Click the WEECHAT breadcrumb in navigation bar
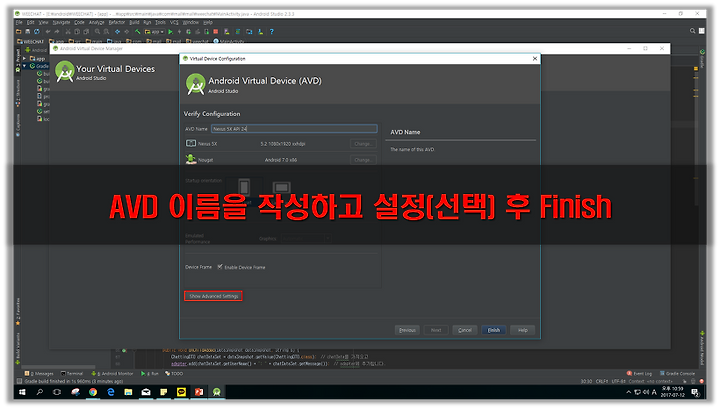The width and height of the screenshot is (720, 409). tap(30, 41)
